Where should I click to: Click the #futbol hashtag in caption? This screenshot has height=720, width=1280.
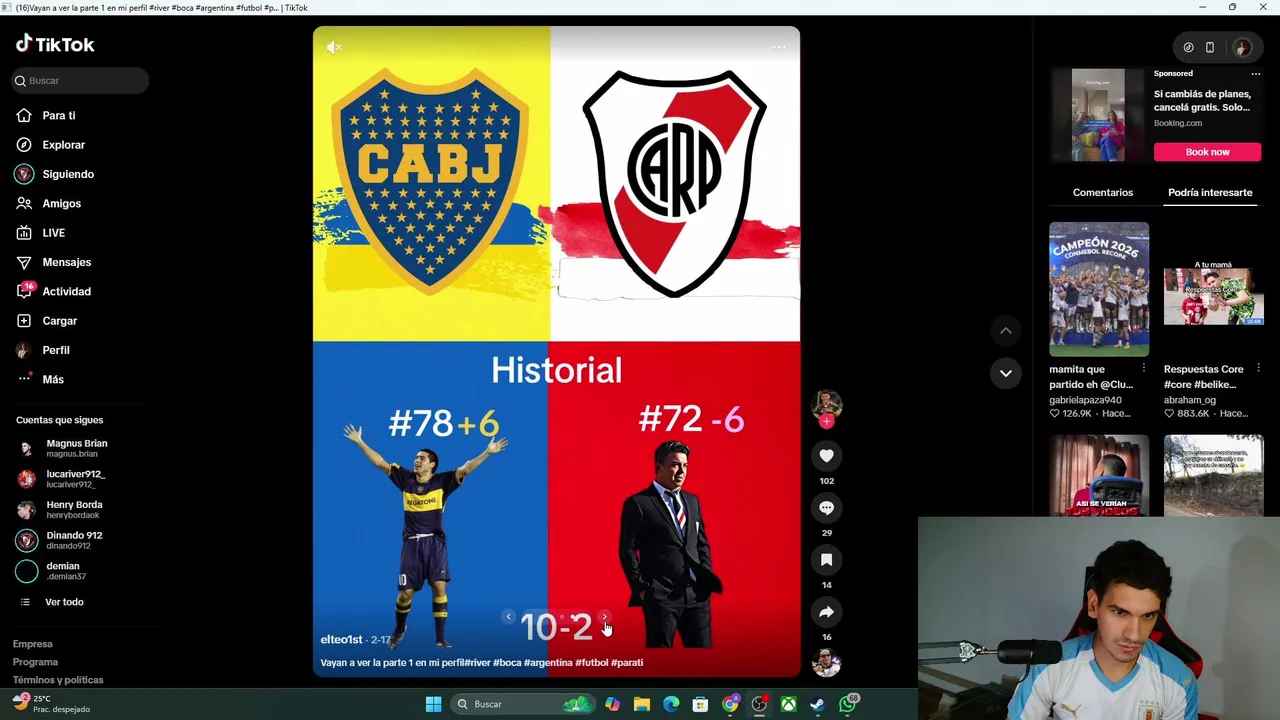pyautogui.click(x=591, y=662)
